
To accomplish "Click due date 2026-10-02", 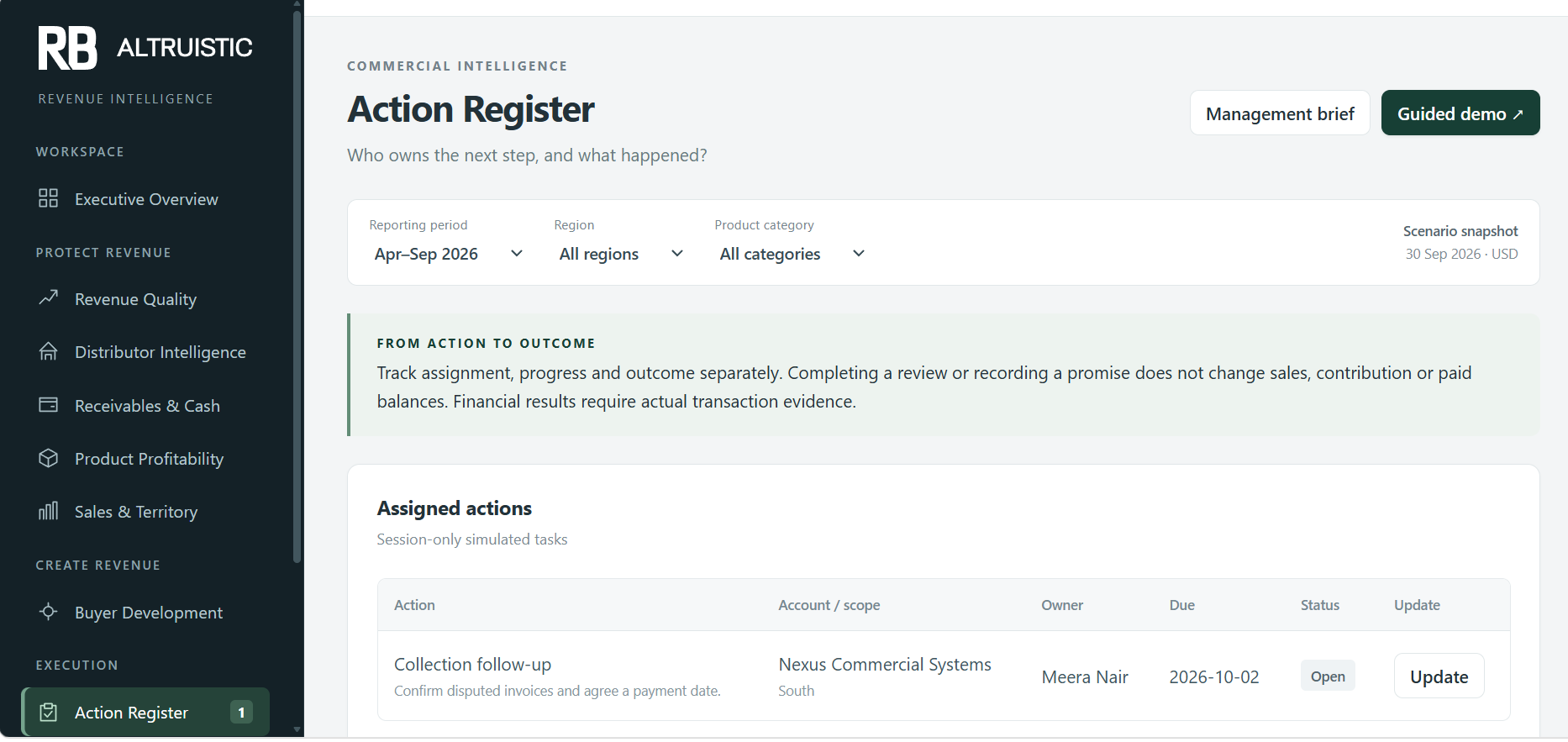I will coord(1214,677).
